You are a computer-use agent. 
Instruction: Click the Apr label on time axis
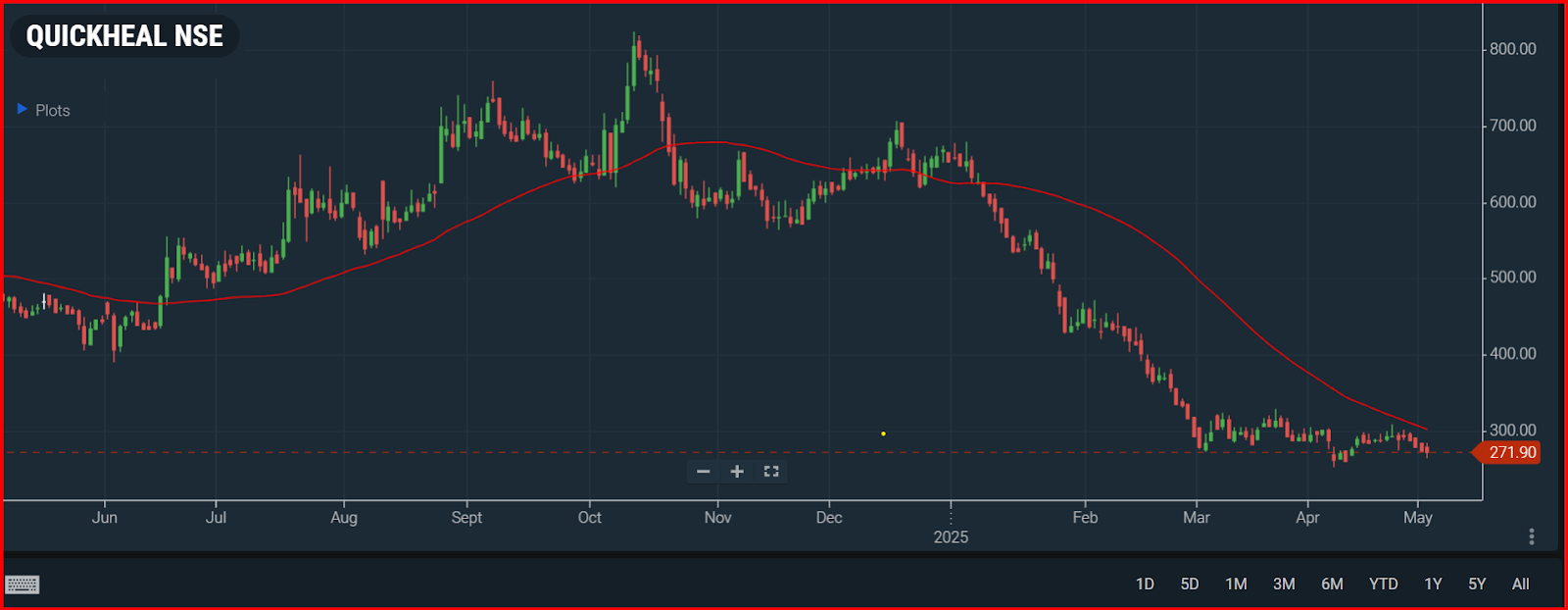click(1307, 518)
